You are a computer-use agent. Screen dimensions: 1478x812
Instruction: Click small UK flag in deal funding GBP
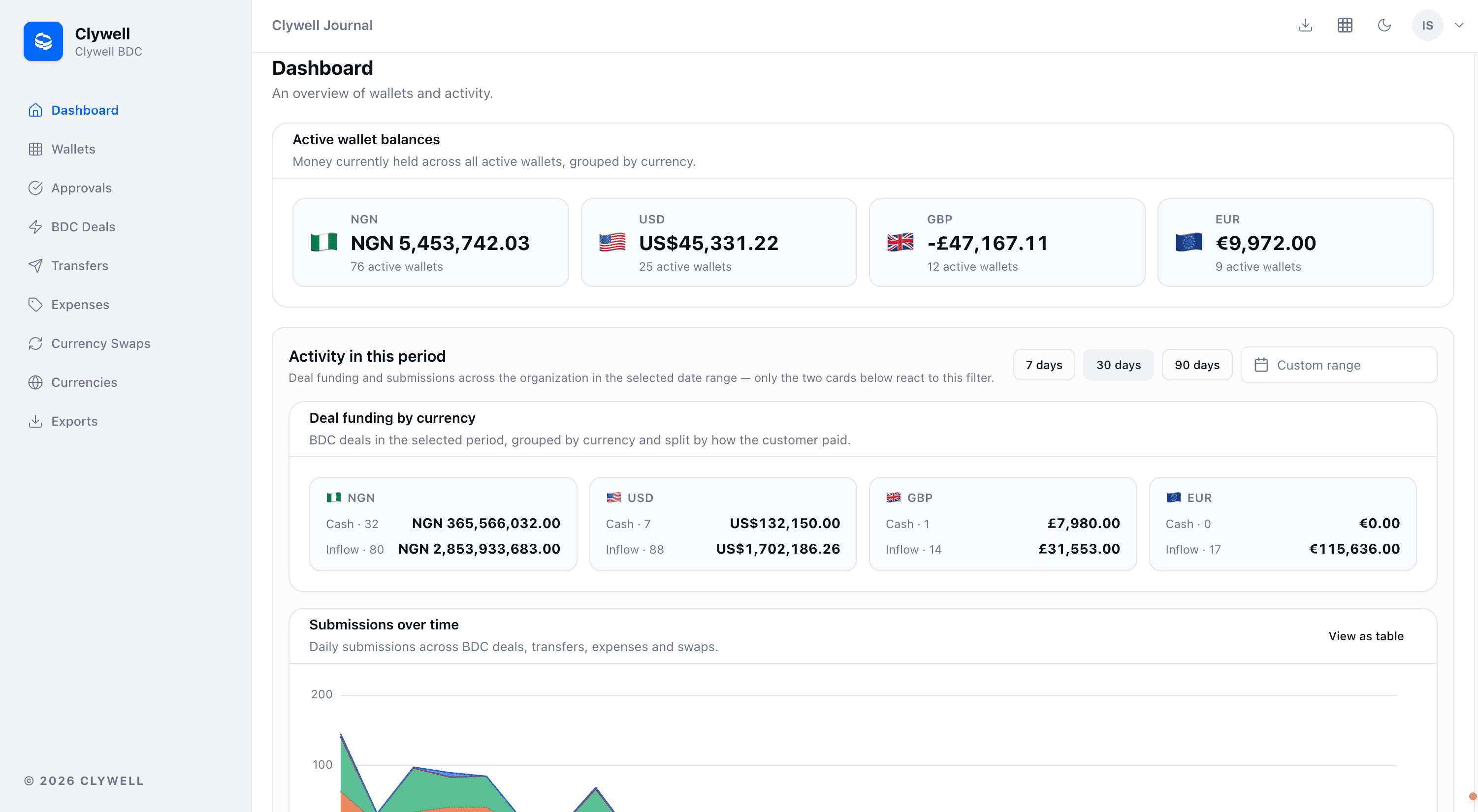point(893,497)
